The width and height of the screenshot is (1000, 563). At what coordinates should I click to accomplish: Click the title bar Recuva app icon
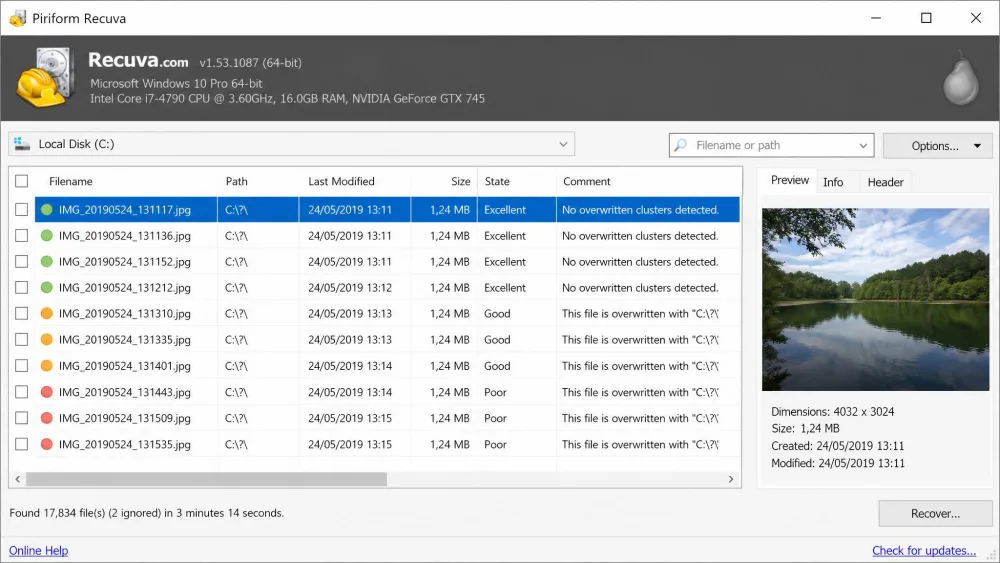[x=17, y=18]
